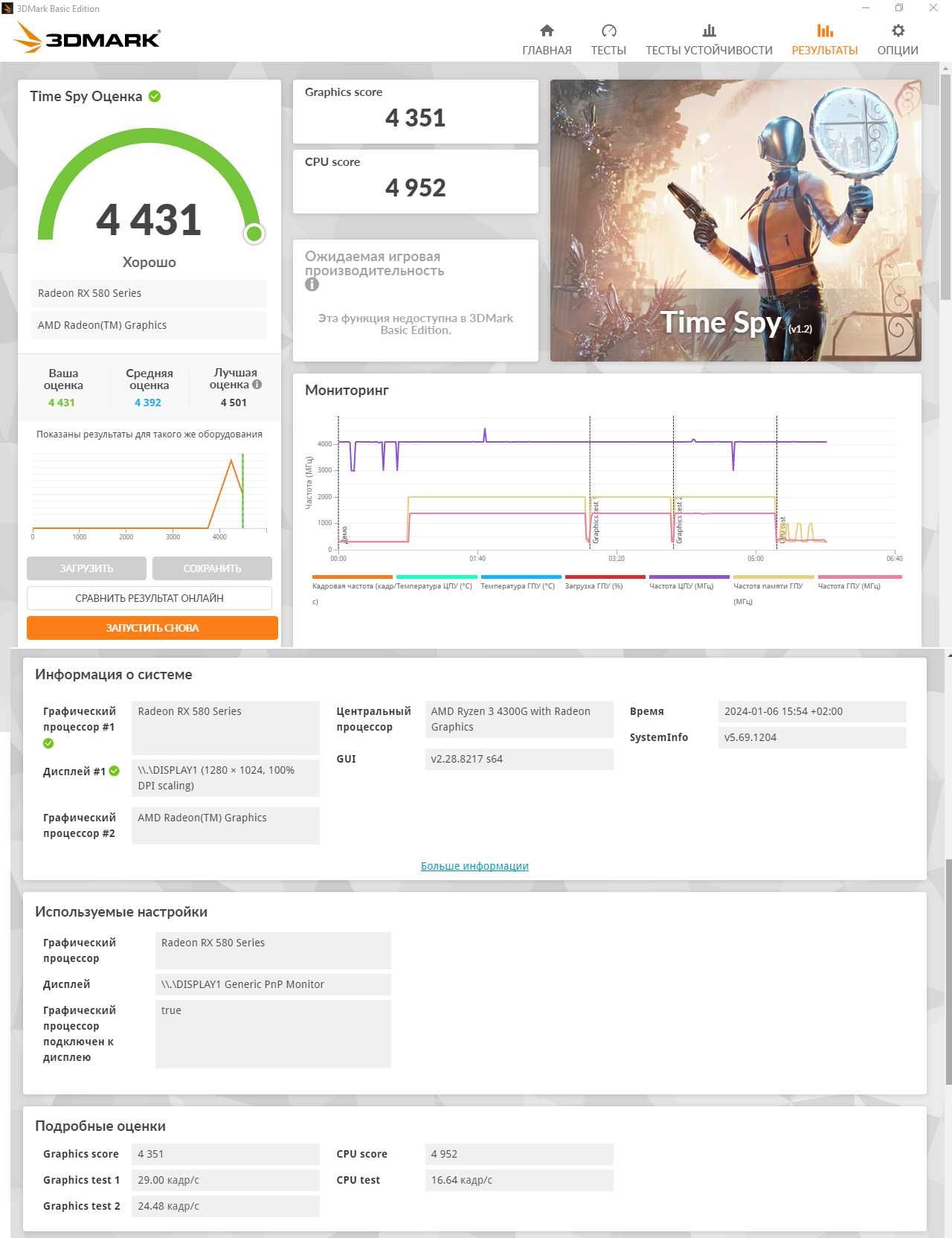Toggle Температура ЦПУ teal legend swatch
Screen dimensions: 952x1238
[x=437, y=577]
